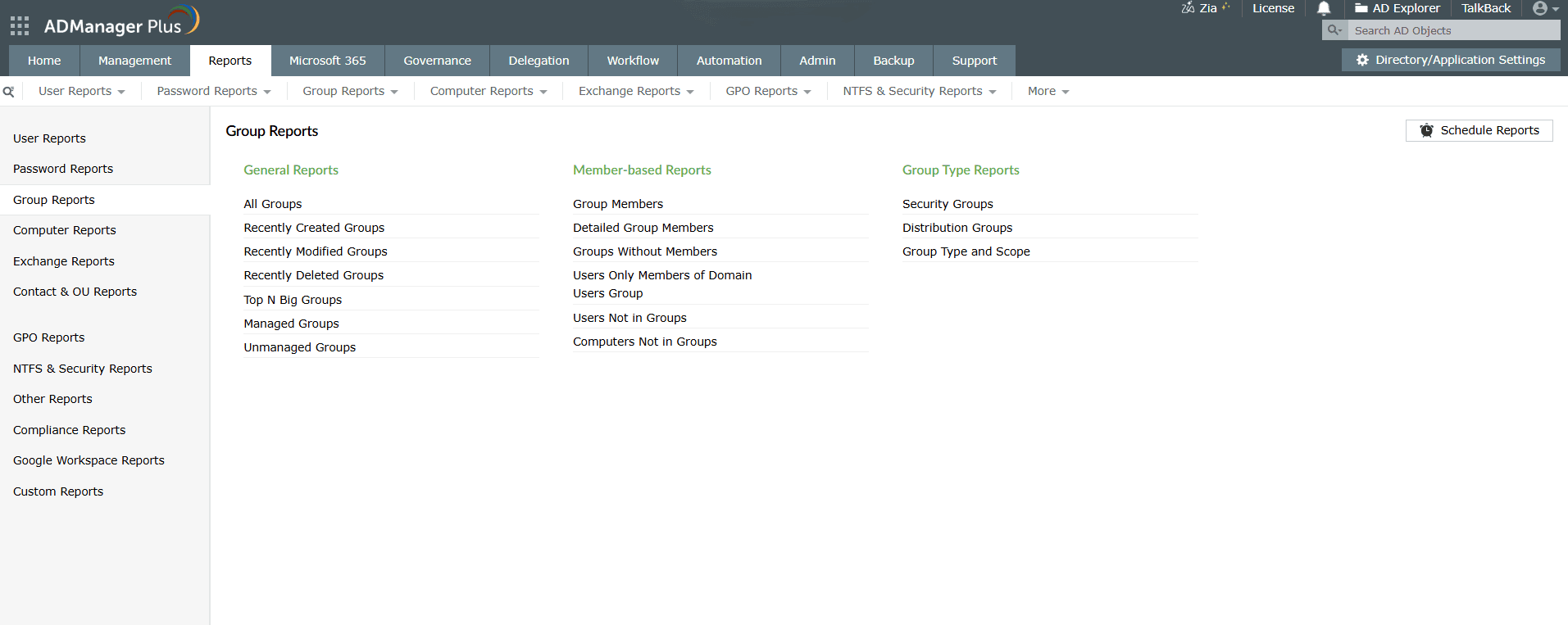Open Distribution Groups report

[957, 228]
